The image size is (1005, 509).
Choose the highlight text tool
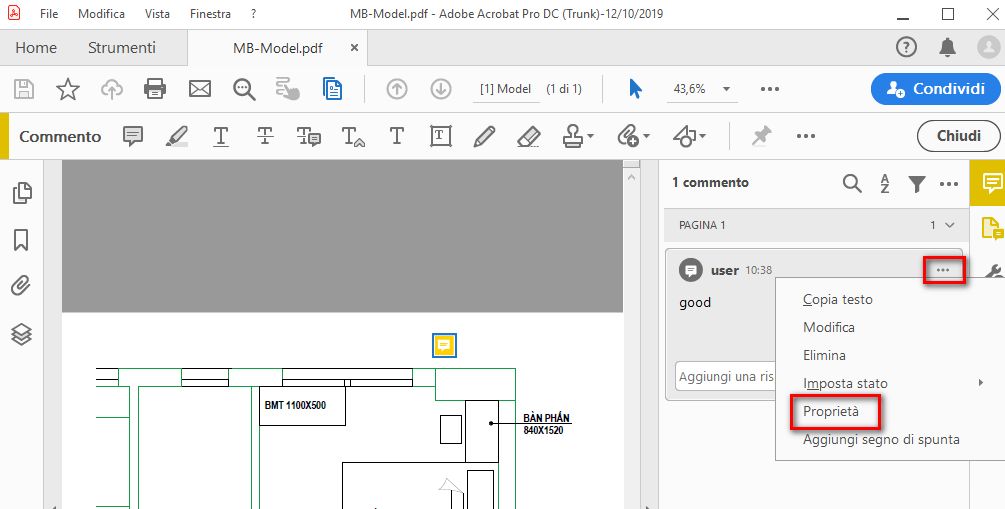176,136
